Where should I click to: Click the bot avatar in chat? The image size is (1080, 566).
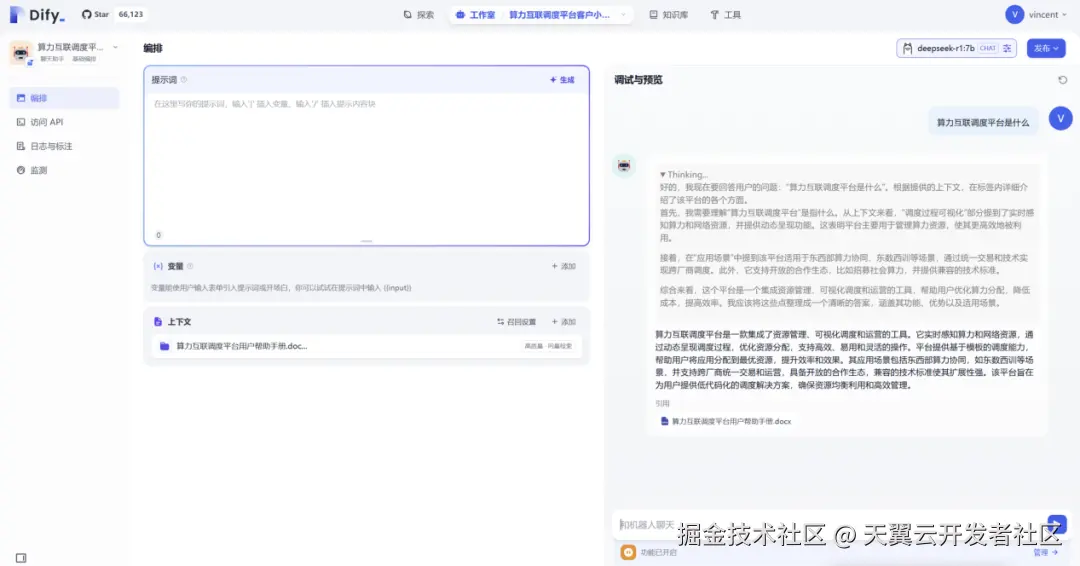click(624, 165)
